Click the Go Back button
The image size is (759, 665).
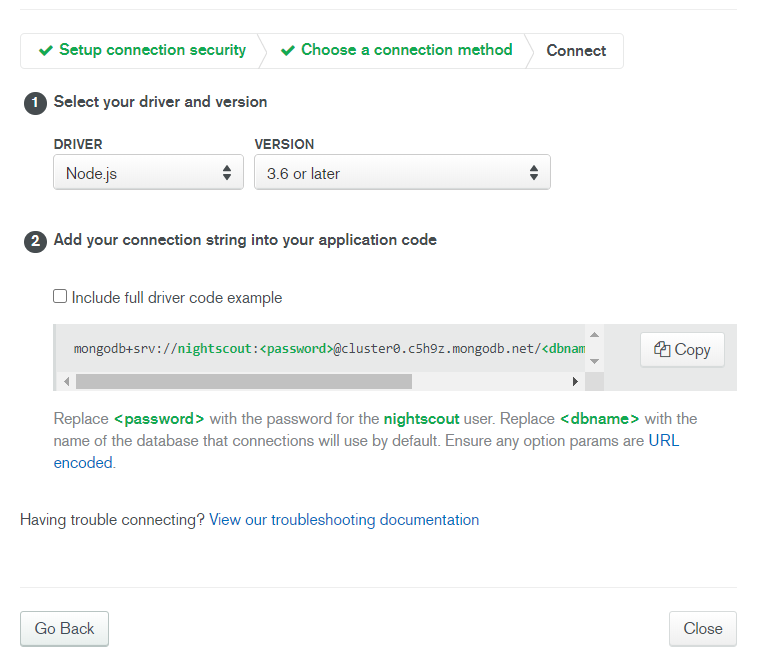click(x=64, y=628)
